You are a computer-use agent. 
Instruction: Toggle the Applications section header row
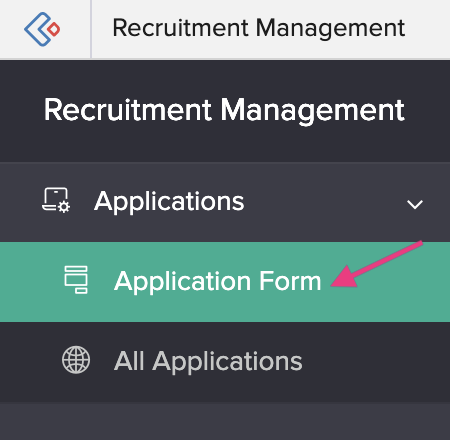(225, 202)
